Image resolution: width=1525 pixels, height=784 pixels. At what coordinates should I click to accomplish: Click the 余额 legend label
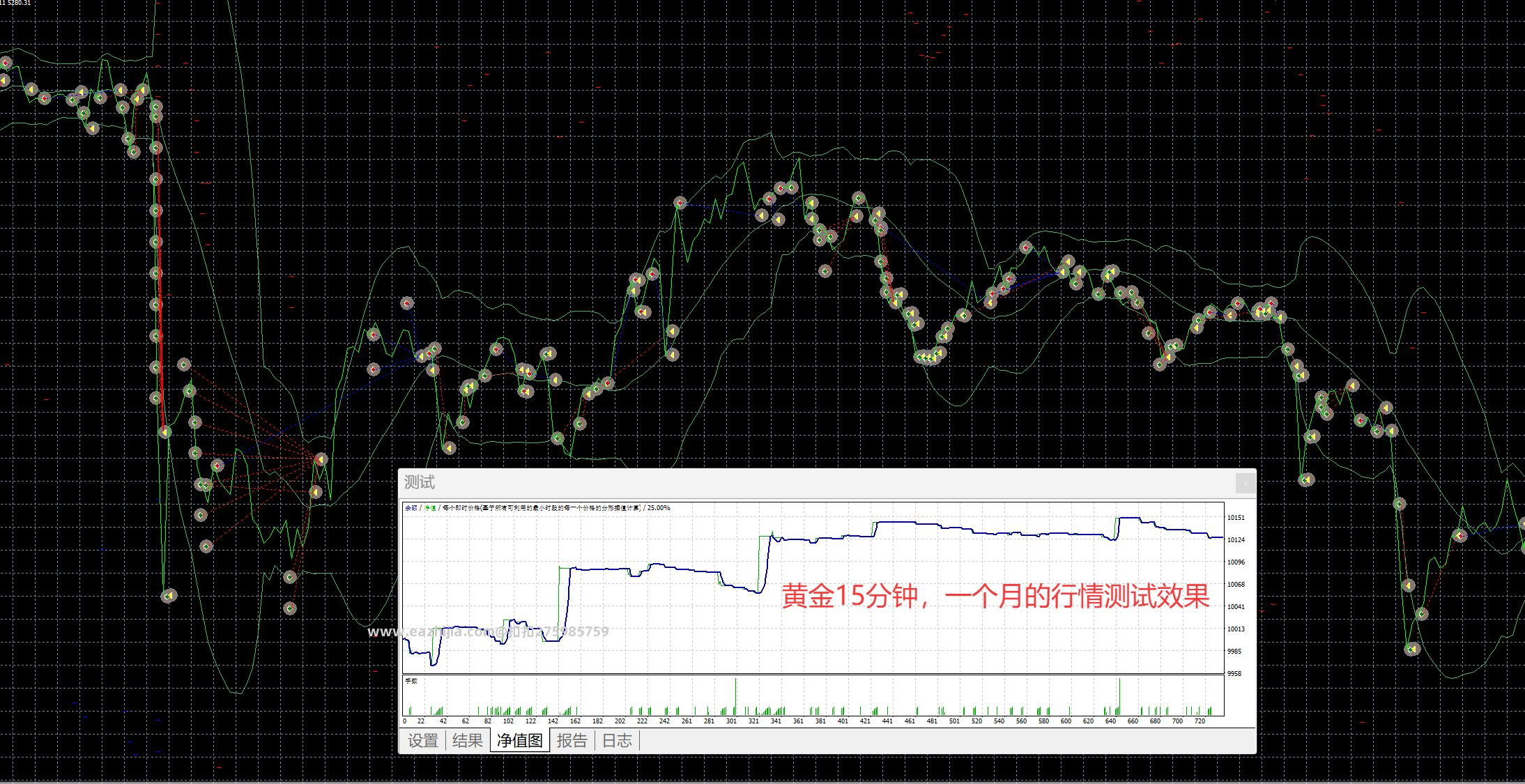click(x=411, y=508)
